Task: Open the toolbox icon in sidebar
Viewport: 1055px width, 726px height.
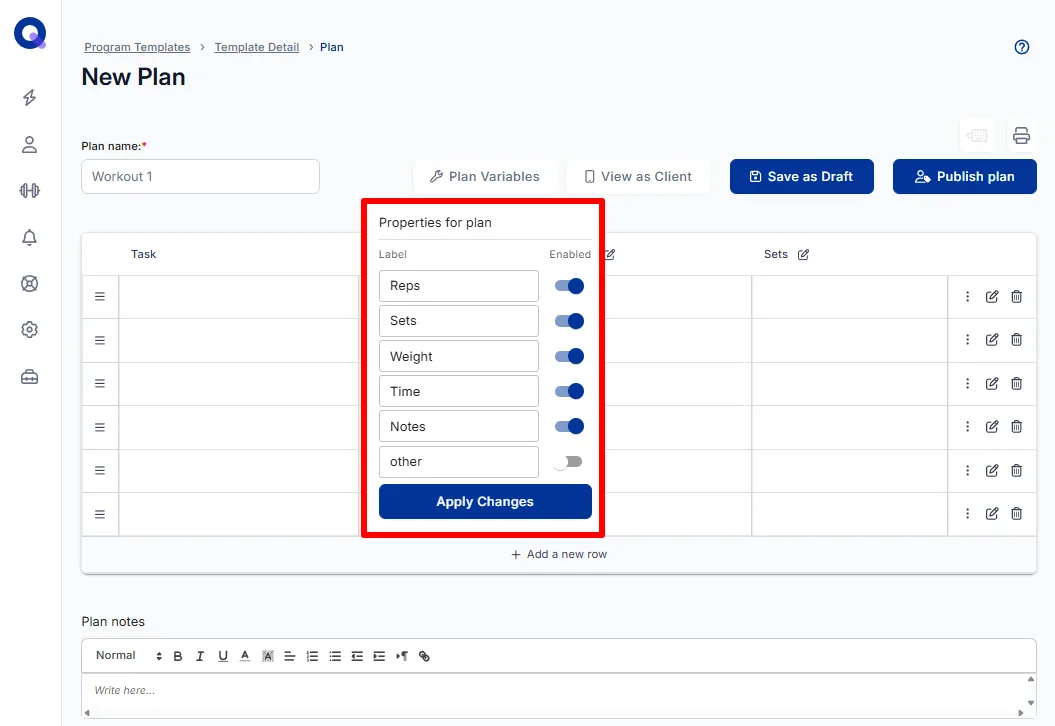Action: click(30, 377)
